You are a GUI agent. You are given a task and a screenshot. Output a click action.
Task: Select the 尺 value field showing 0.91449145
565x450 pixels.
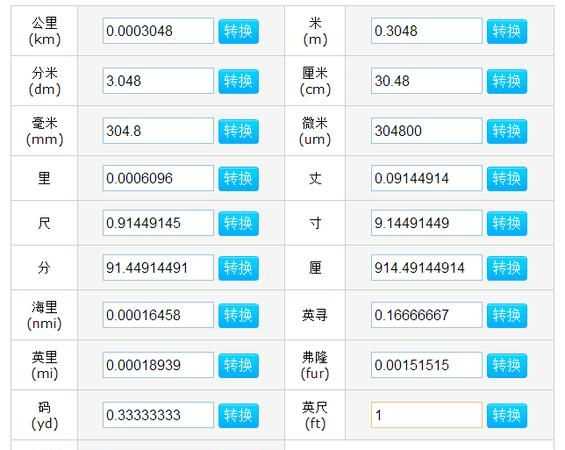pos(158,223)
